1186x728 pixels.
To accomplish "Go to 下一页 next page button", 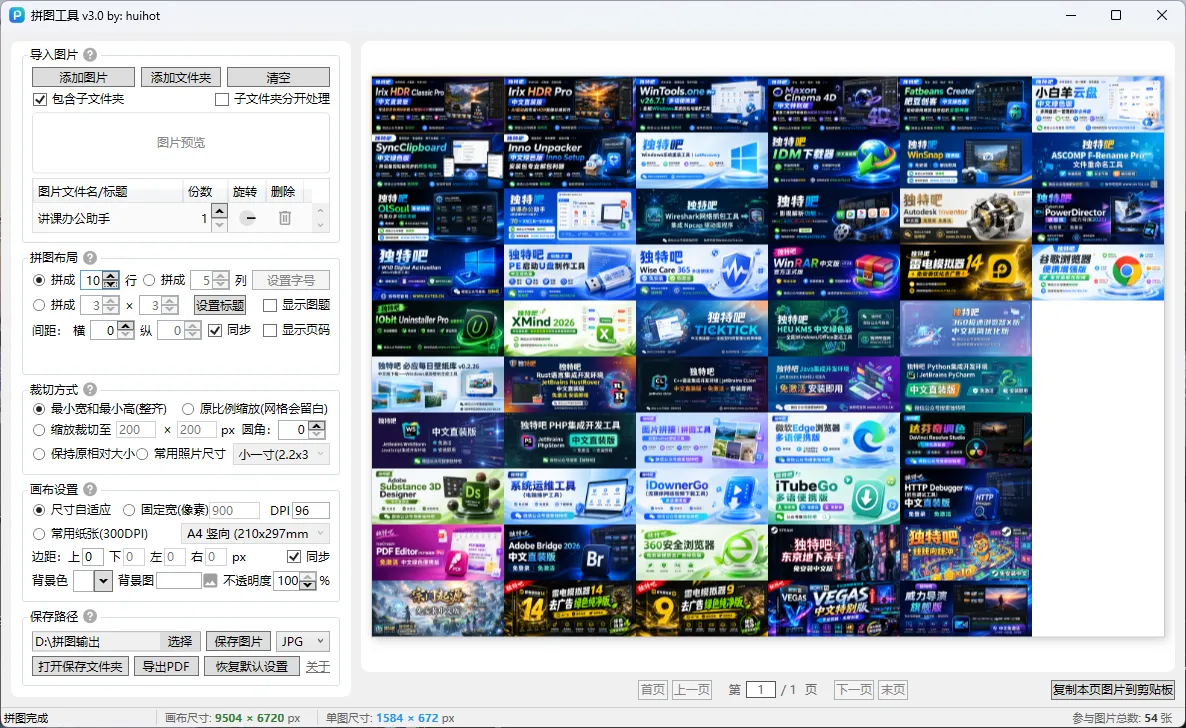I will [854, 689].
